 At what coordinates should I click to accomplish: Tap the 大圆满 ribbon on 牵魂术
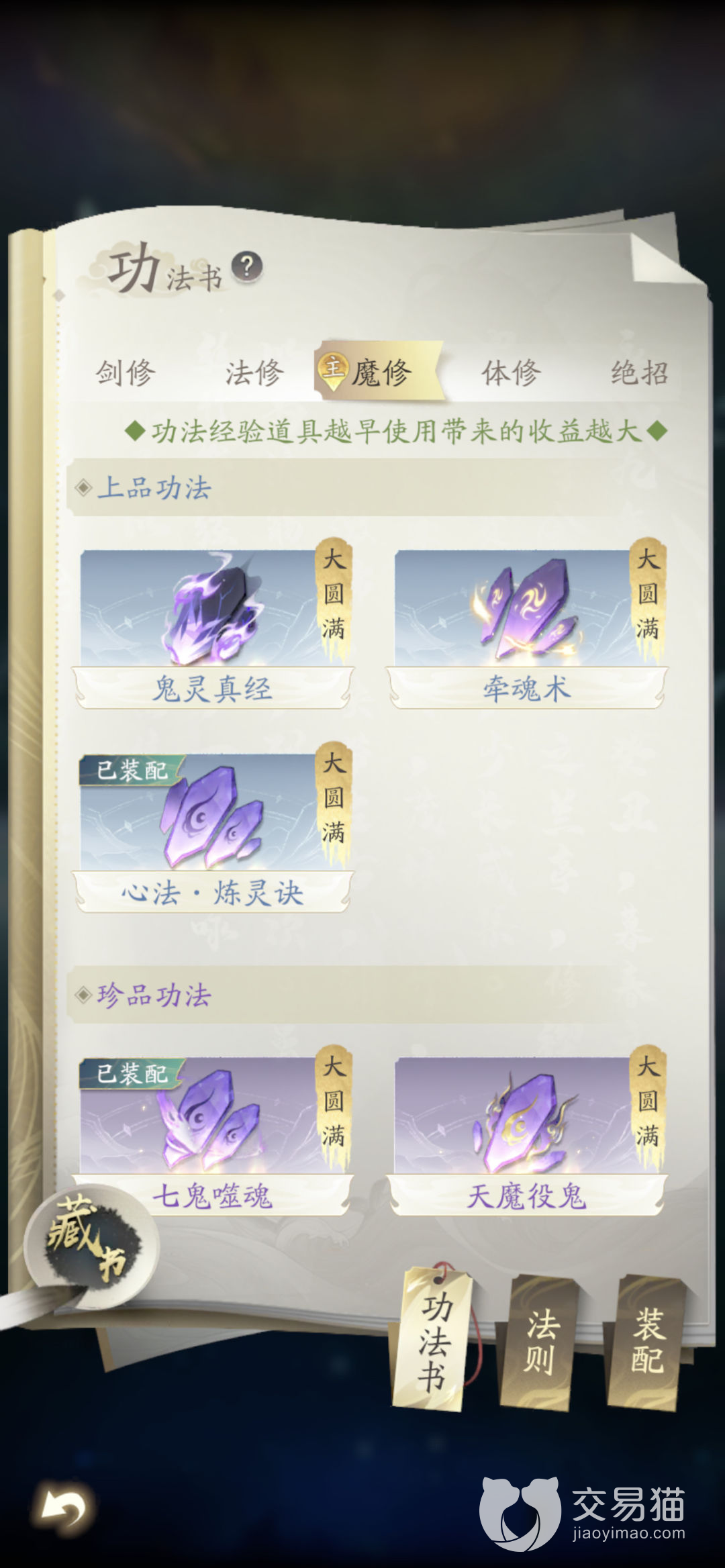648,597
